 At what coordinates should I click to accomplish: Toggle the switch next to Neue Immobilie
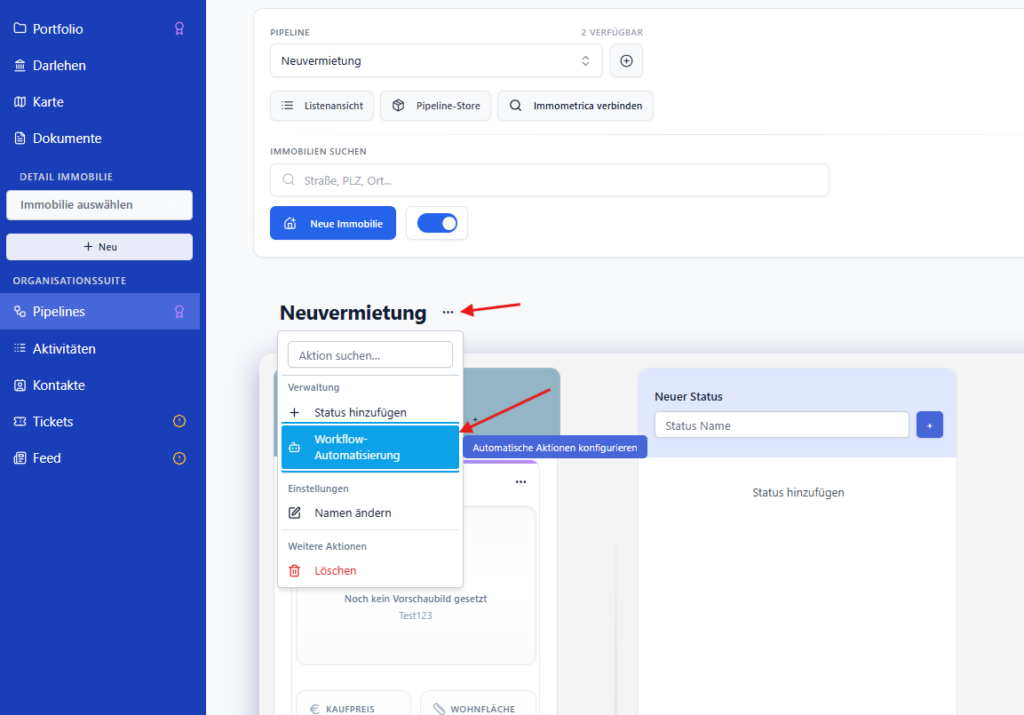(437, 222)
